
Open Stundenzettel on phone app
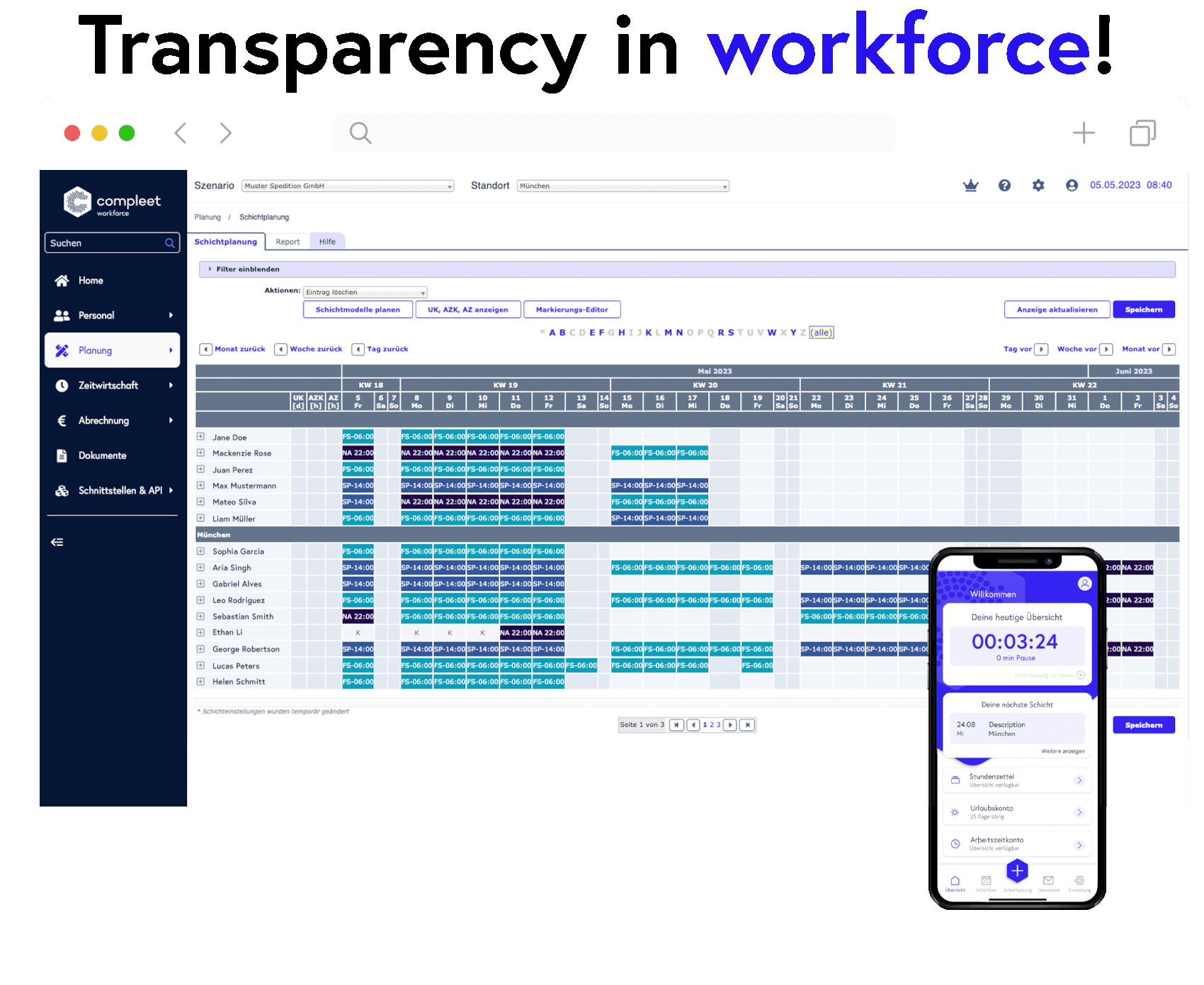1017,780
